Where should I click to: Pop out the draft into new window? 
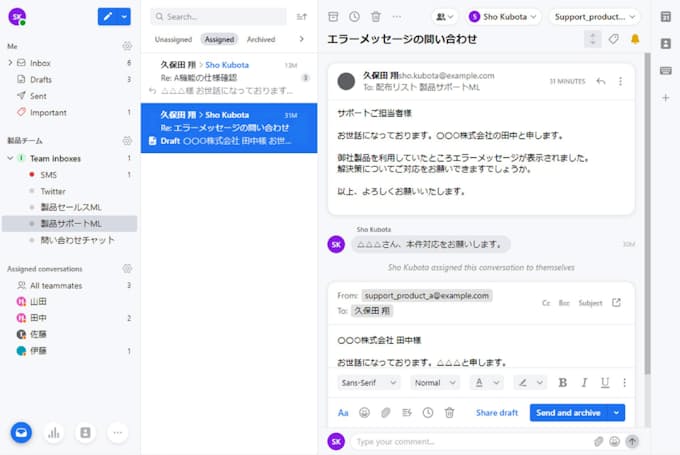pos(616,302)
